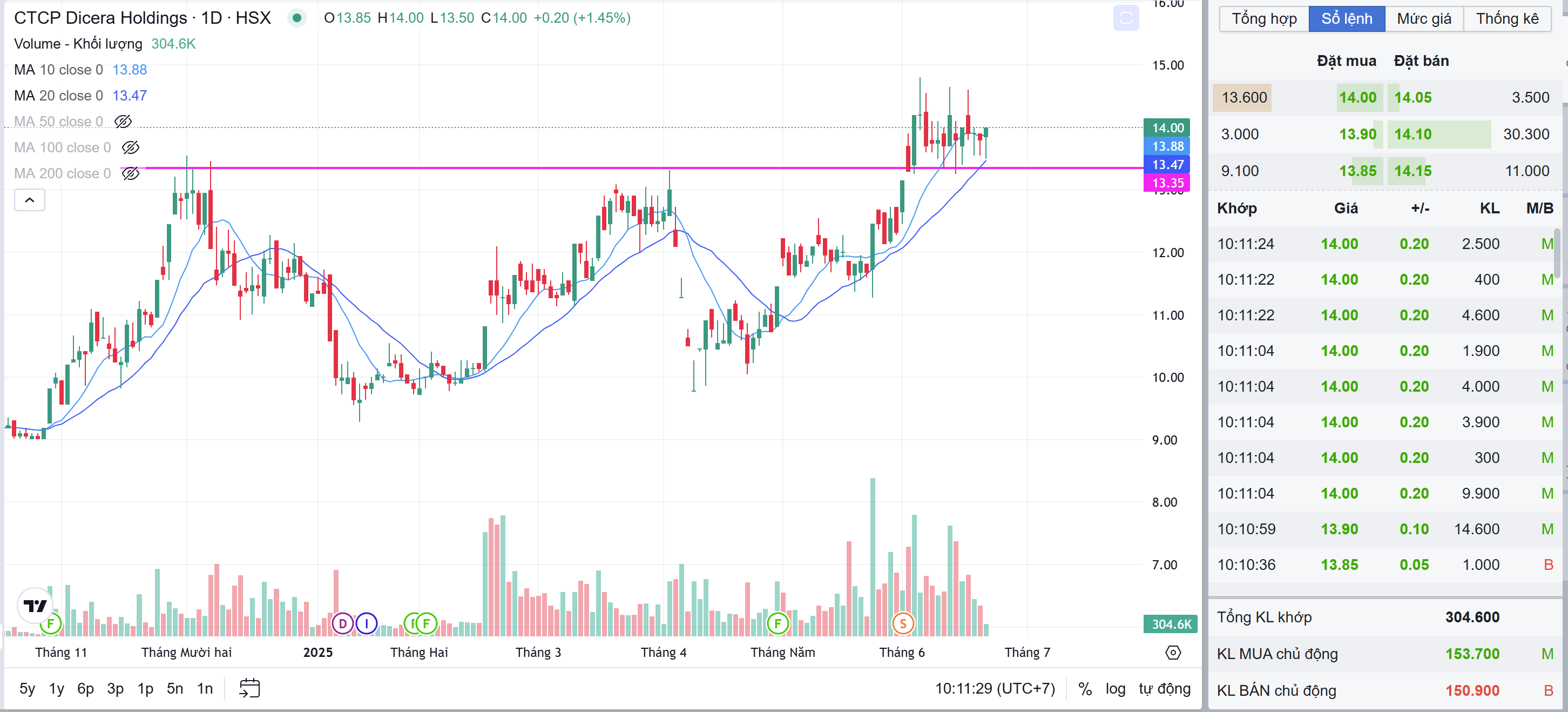The height and width of the screenshot is (712, 1568).
Task: Show the hidden MA 200 indicator
Action: tap(130, 173)
